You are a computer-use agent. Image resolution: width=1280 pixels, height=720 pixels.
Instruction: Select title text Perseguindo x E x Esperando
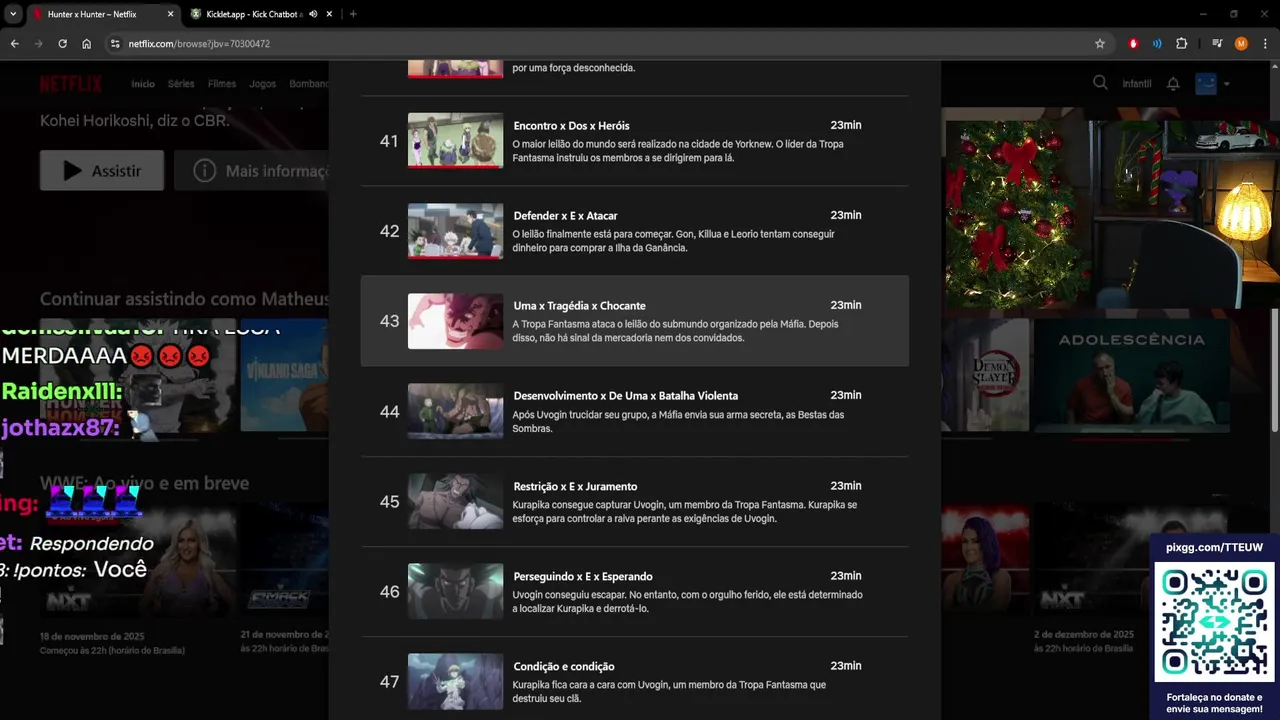tap(582, 576)
